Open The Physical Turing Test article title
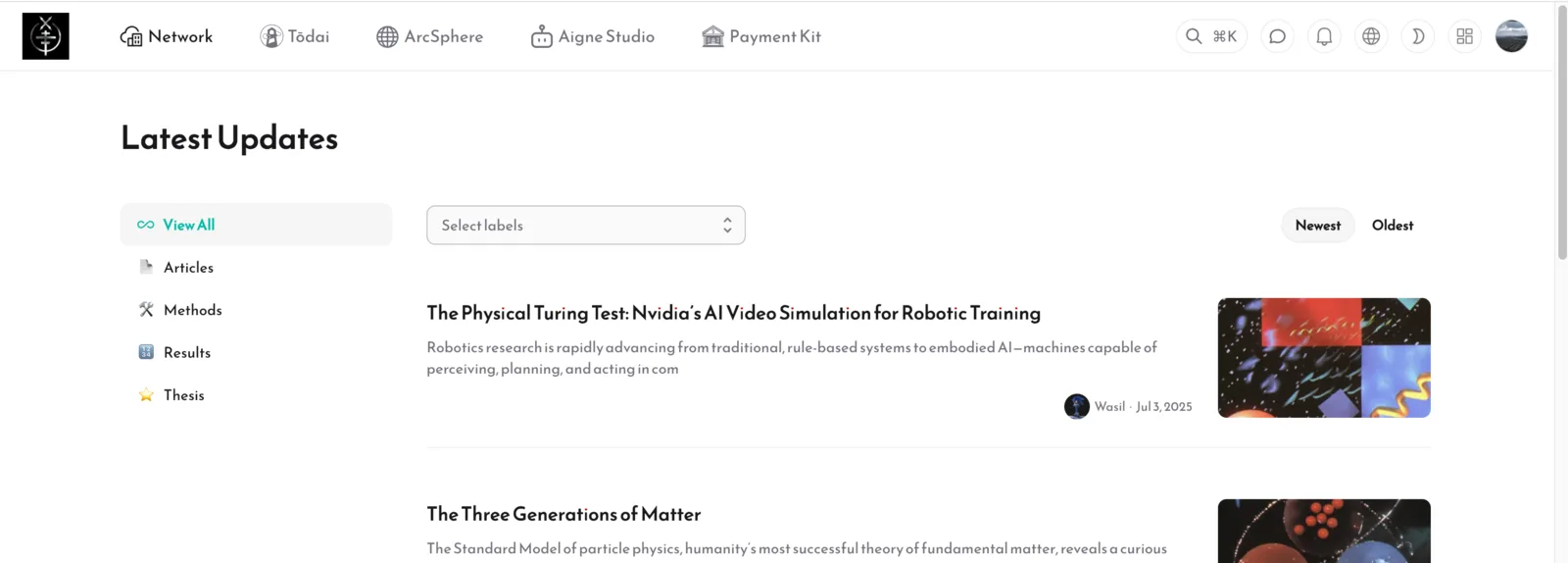 click(734, 313)
